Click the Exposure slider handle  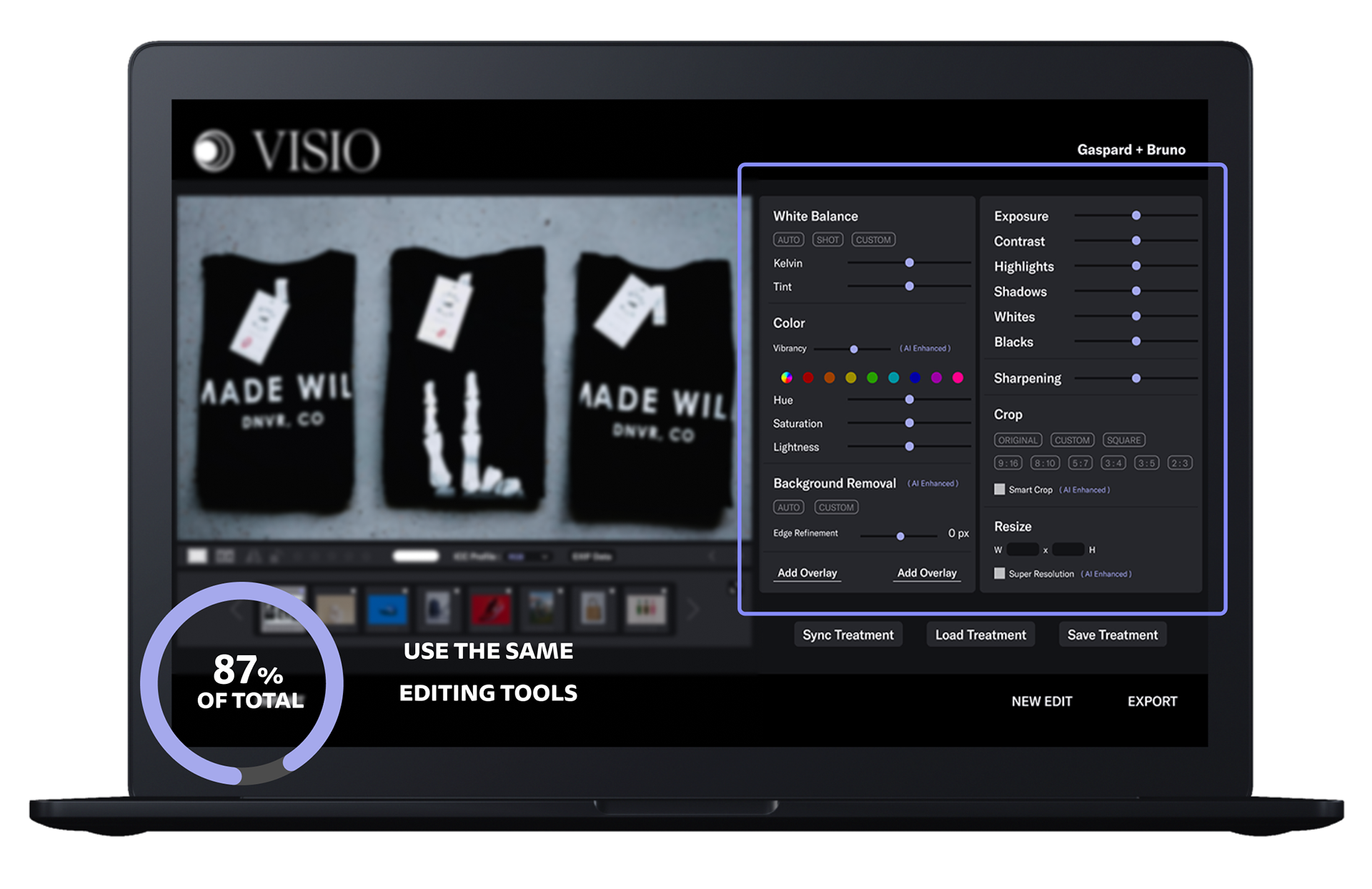click(x=1136, y=215)
